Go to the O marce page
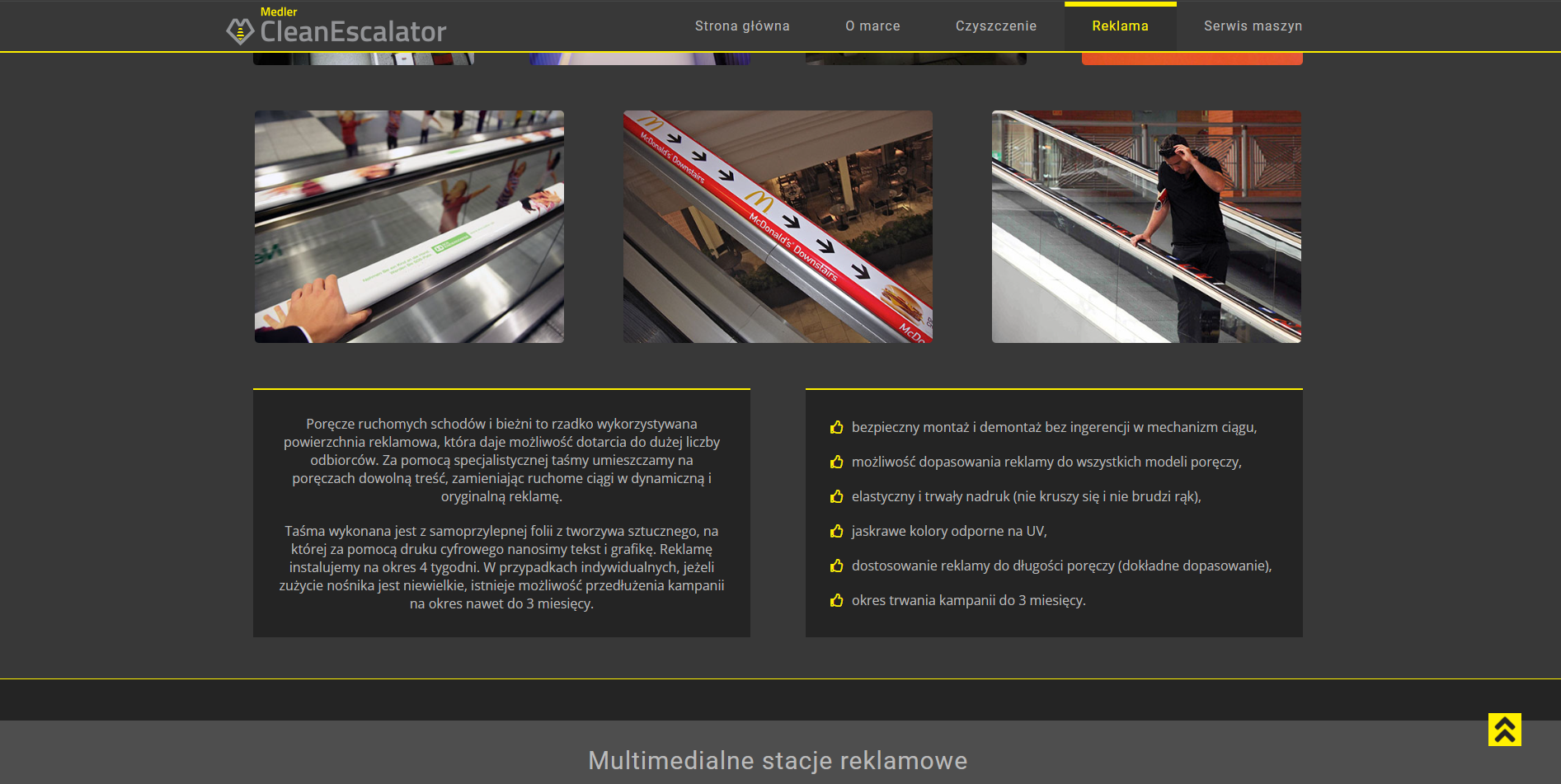The width and height of the screenshot is (1561, 784). pos(872,26)
